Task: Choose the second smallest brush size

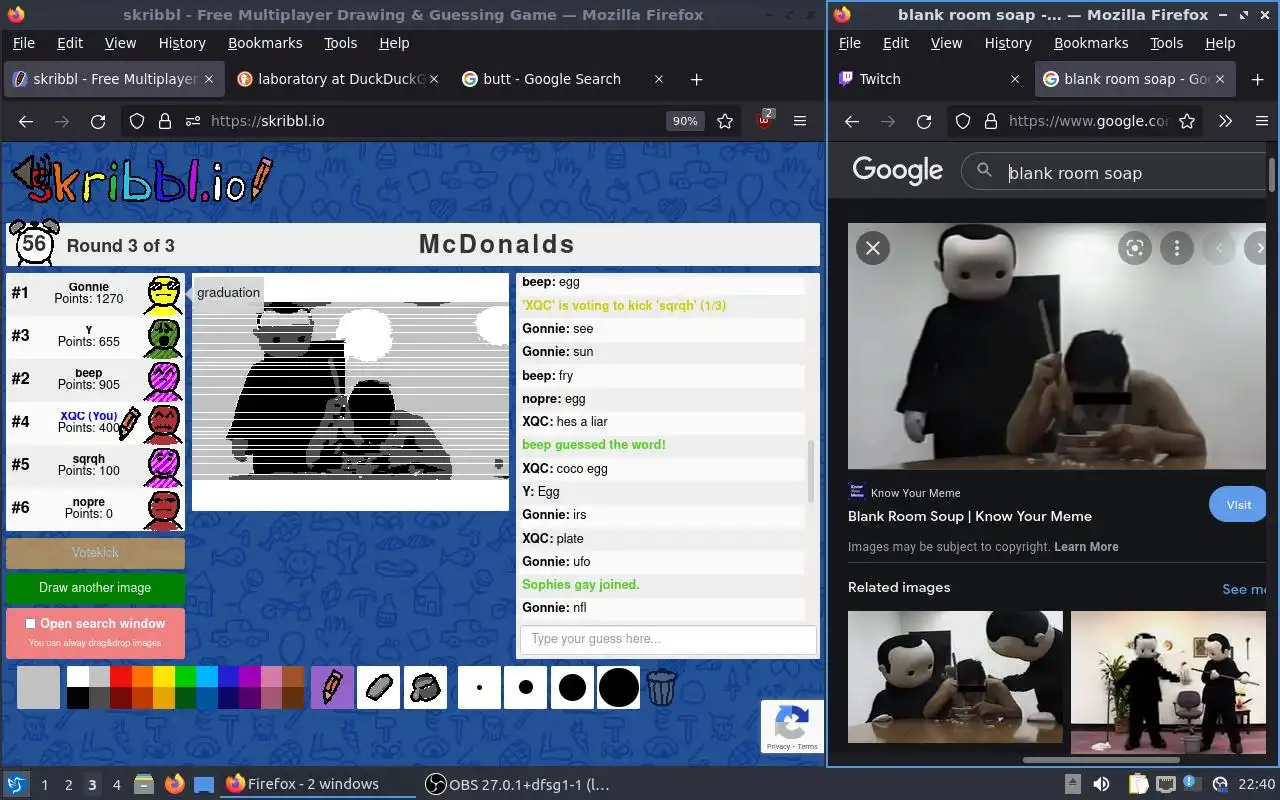Action: point(526,688)
